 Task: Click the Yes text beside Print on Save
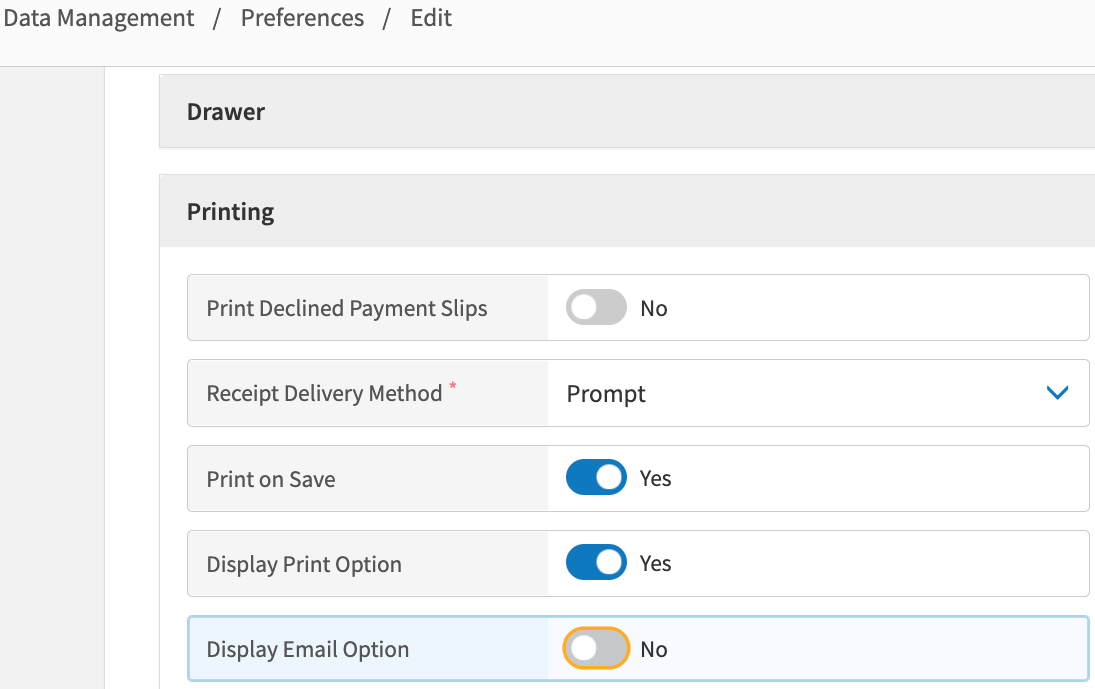coord(655,478)
